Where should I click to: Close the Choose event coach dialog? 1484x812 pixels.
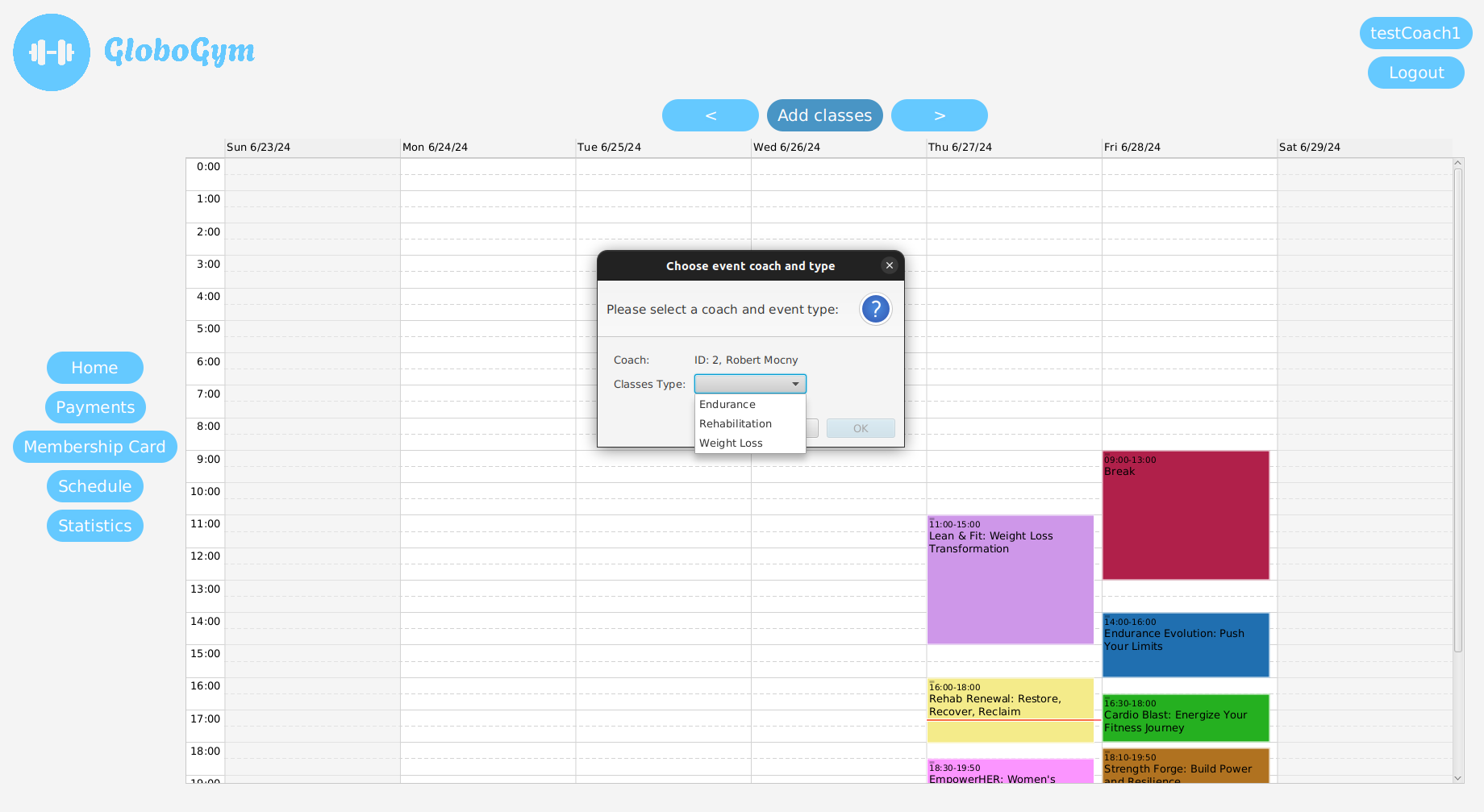pos(889,265)
